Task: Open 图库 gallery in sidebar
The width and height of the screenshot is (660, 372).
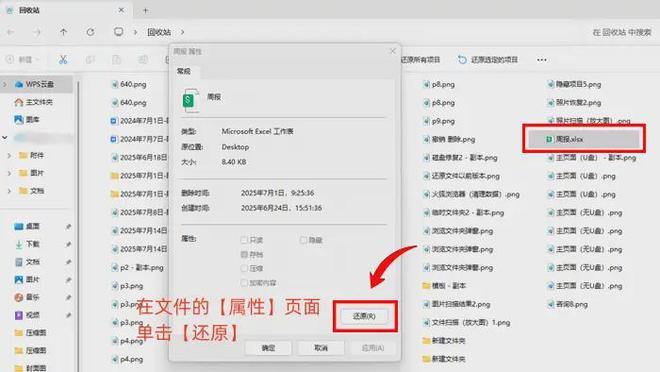Action: (27, 120)
